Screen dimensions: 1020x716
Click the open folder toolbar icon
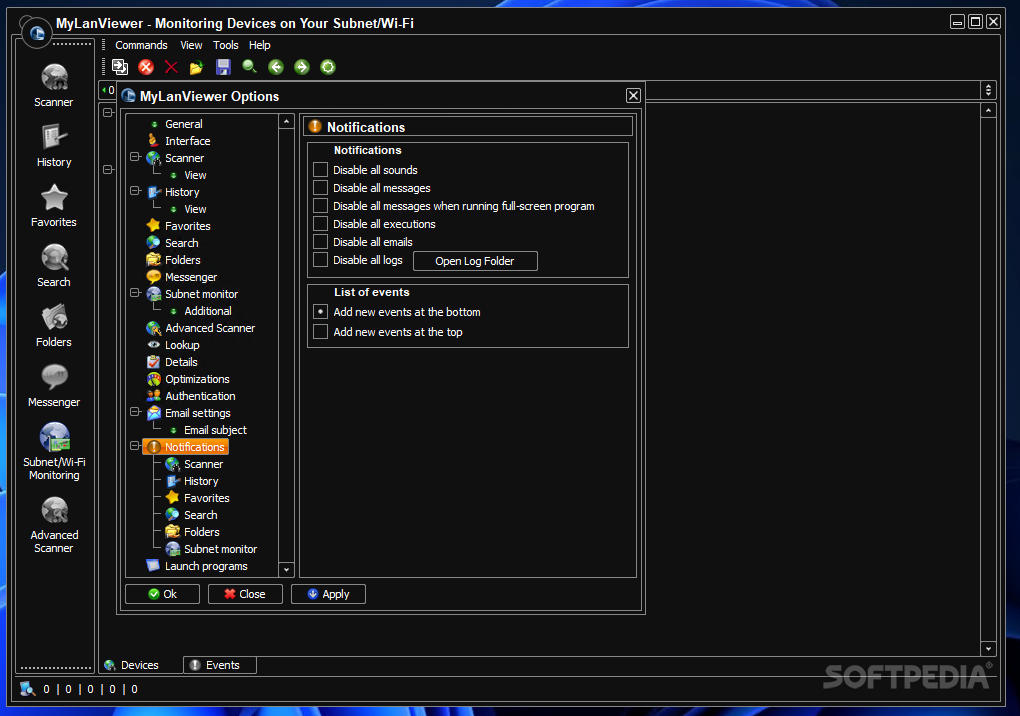point(196,66)
